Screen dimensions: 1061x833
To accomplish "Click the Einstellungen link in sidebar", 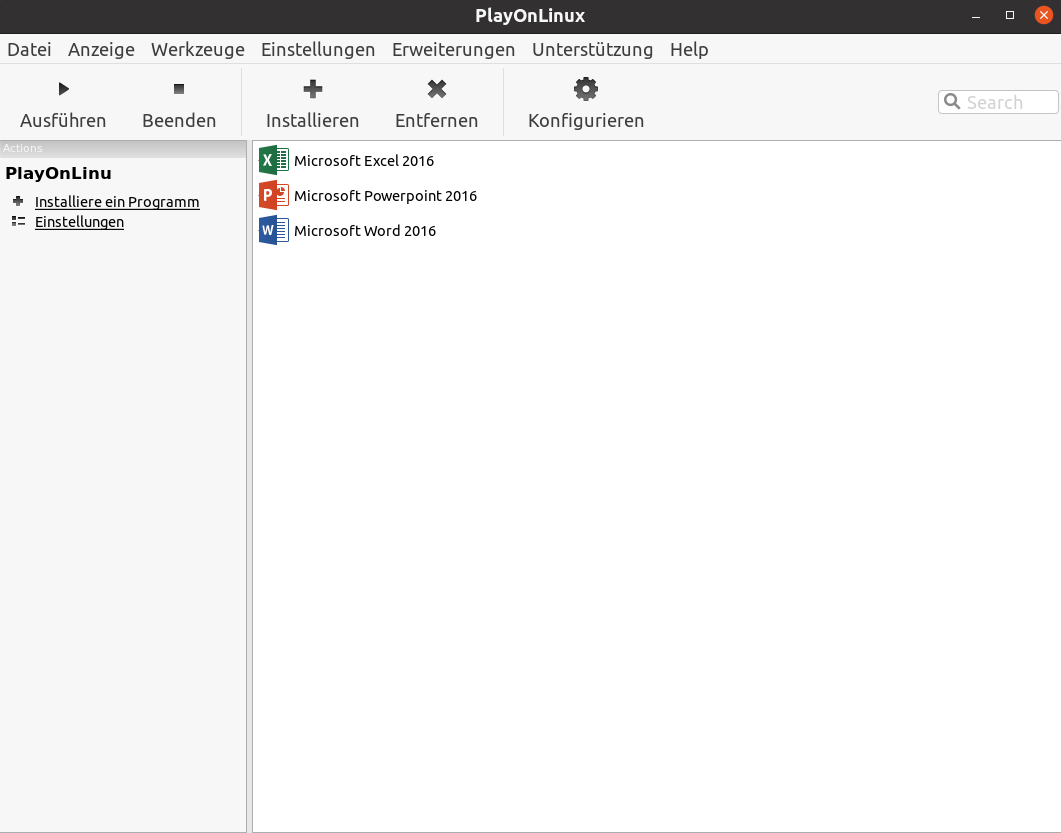I will (x=79, y=222).
